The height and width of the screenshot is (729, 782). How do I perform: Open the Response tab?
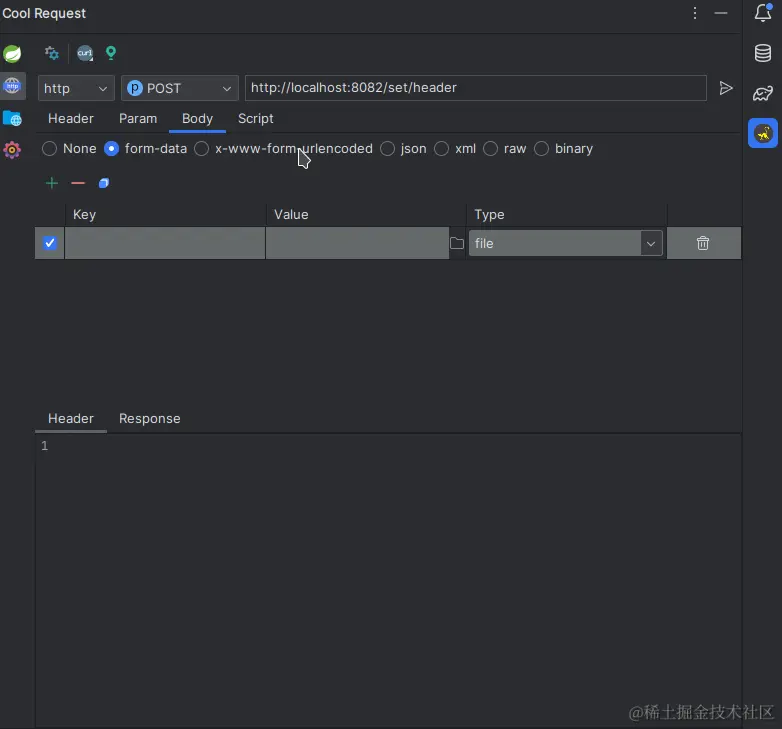coord(150,418)
